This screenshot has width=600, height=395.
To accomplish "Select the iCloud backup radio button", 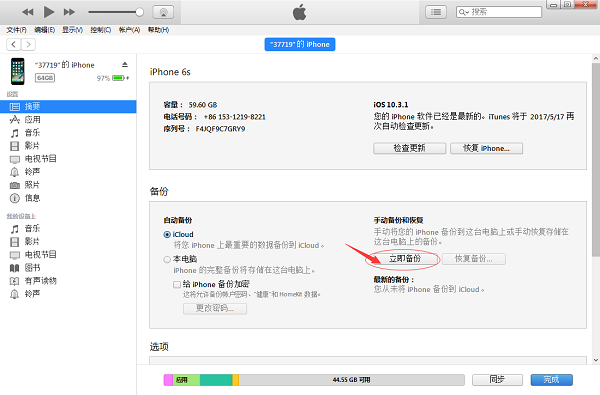I will [x=167, y=235].
